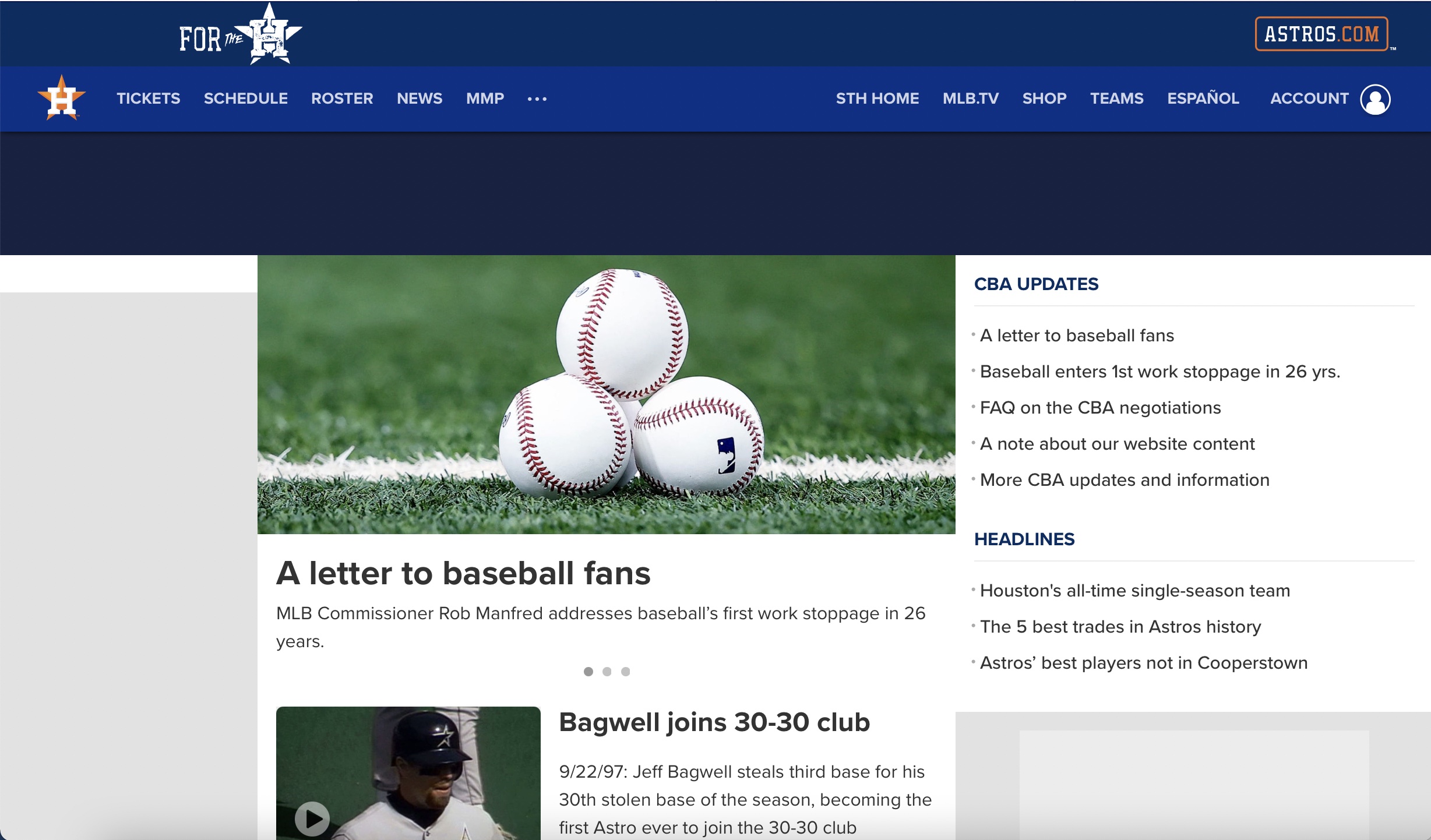Screen dimensions: 1431x840
Task: Jump to the third carousel slide dot
Action: coord(626,672)
